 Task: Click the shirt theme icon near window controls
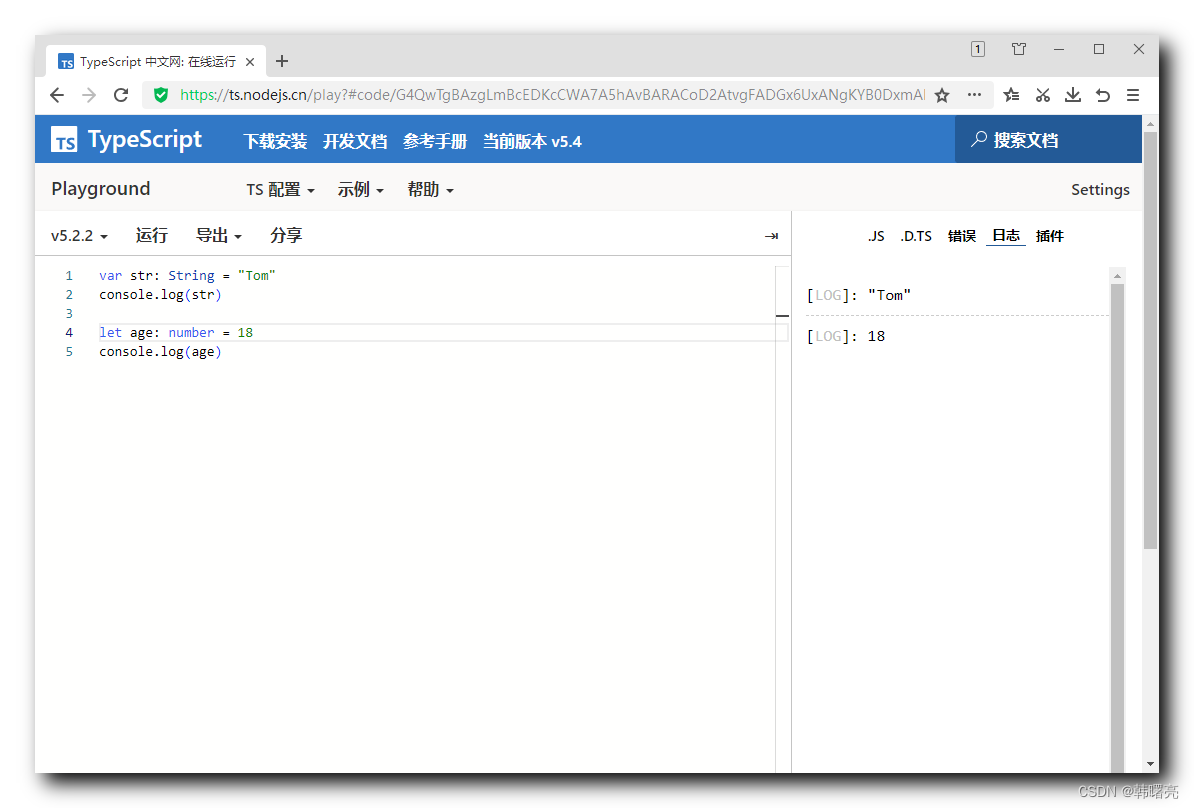[1019, 48]
